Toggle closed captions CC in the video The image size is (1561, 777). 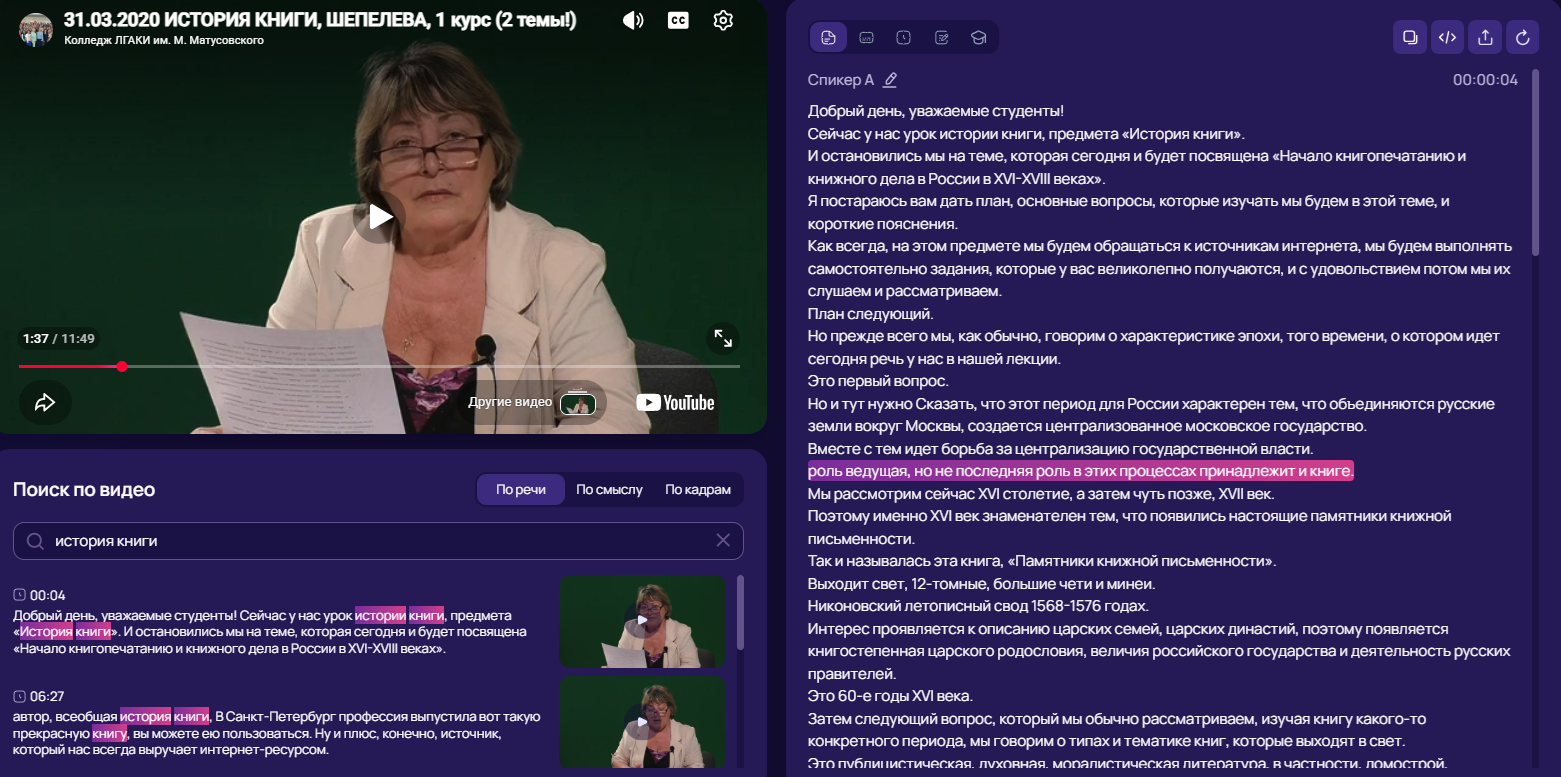[678, 20]
